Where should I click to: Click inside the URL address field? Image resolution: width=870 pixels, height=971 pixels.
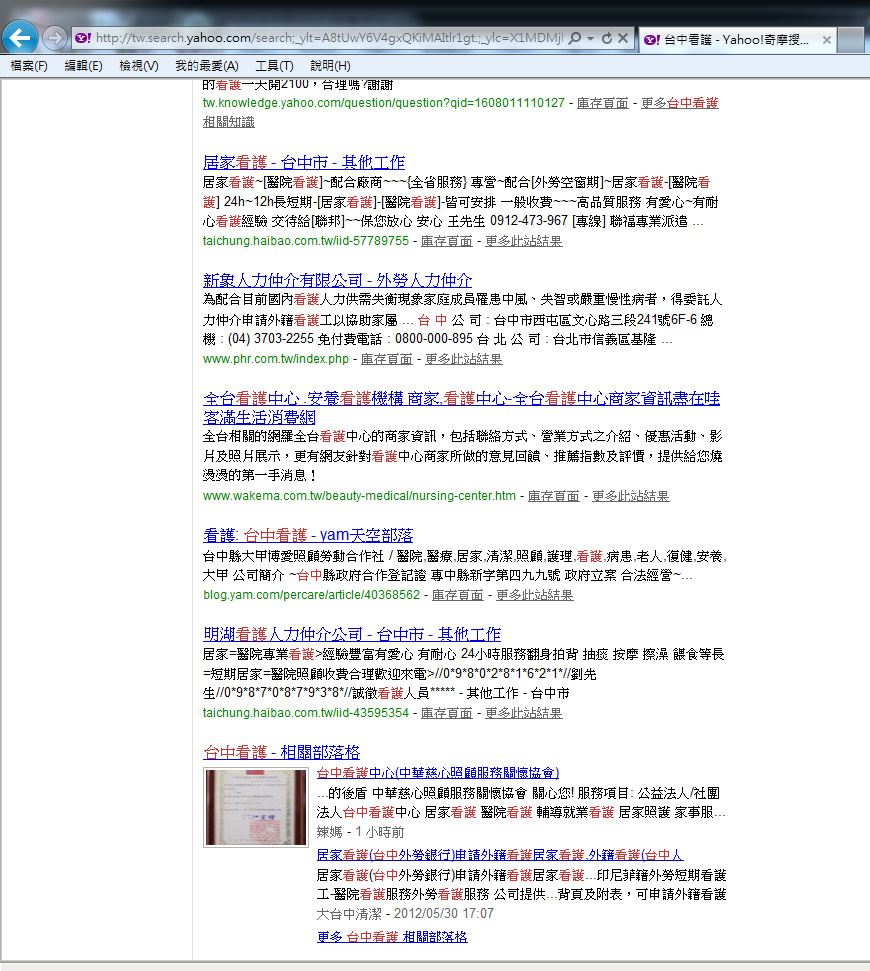tap(328, 38)
